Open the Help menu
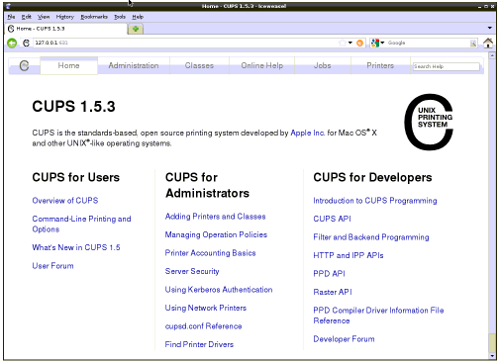The width and height of the screenshot is (500, 362). pyautogui.click(x=138, y=17)
